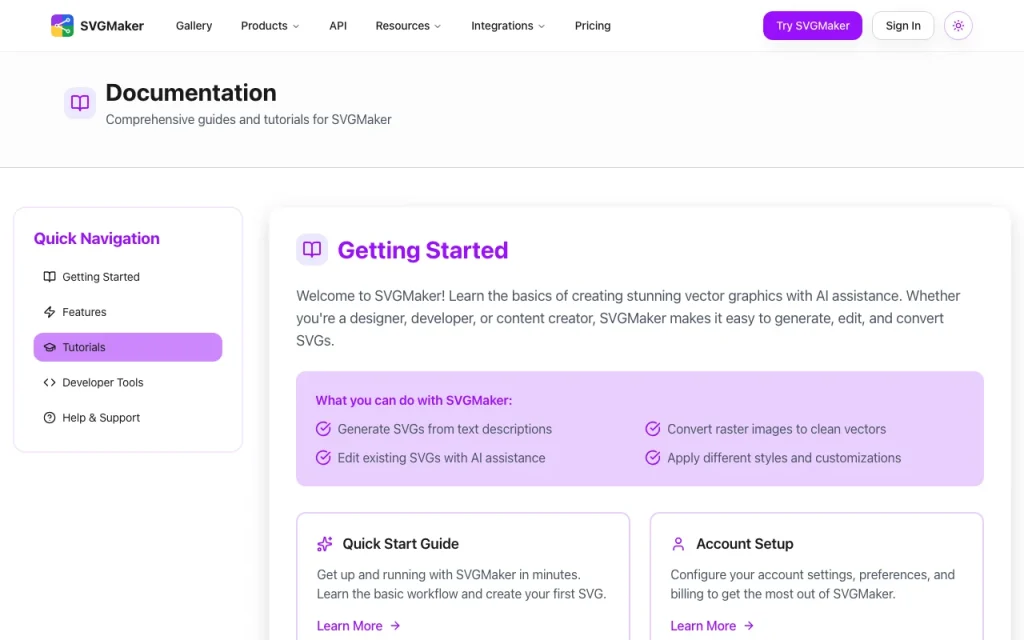Click the Account Setup card title

[744, 544]
